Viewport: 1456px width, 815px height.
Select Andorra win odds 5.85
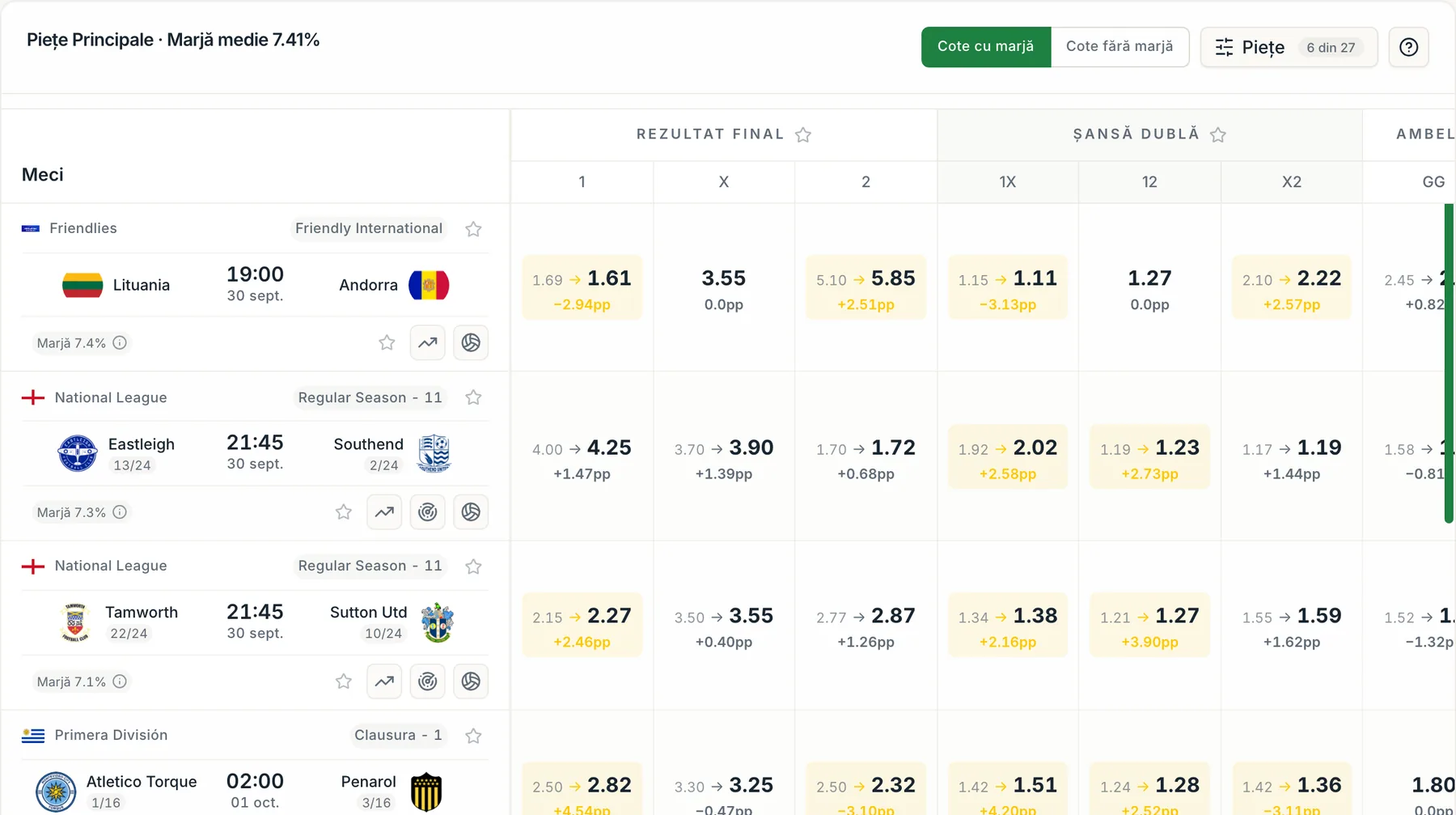pos(866,287)
